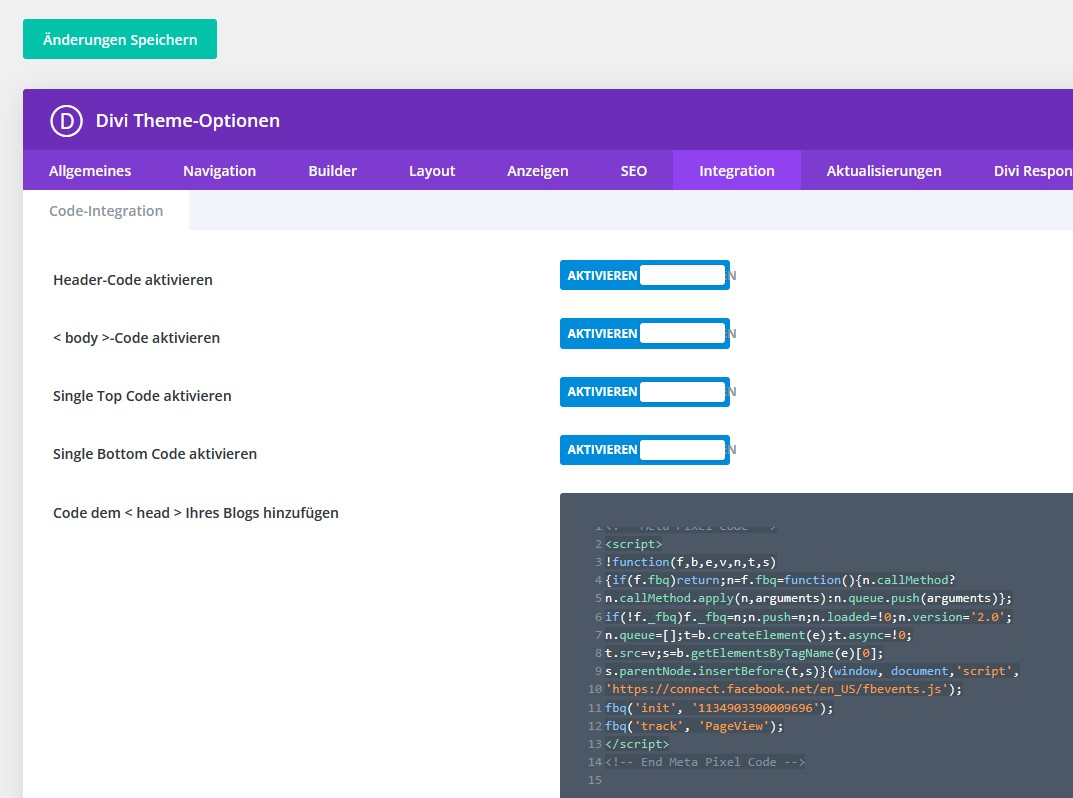
Task: Click the closing </script> code line
Action: pyautogui.click(x=637, y=744)
